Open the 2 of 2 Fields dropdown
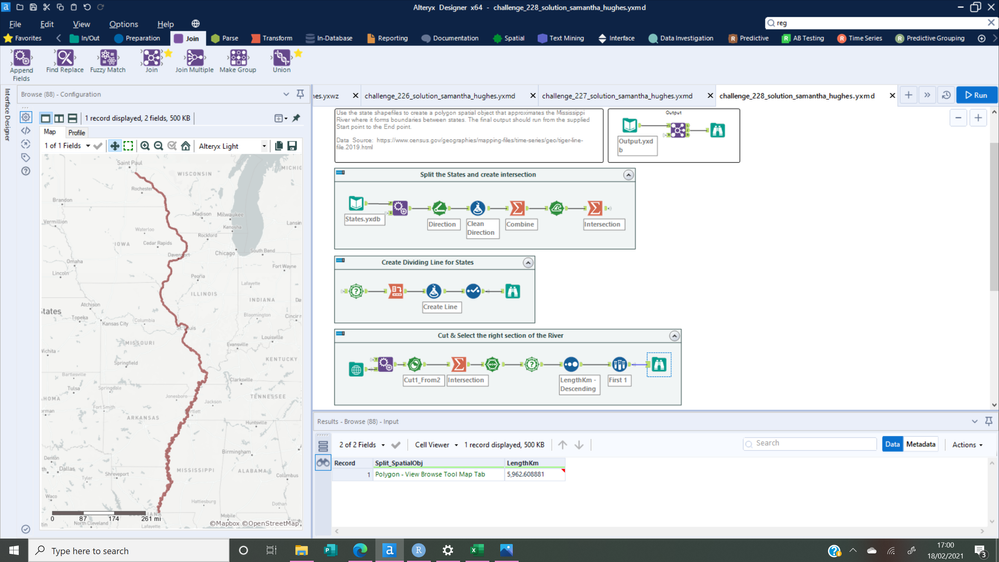The height and width of the screenshot is (562, 999). coord(362,445)
